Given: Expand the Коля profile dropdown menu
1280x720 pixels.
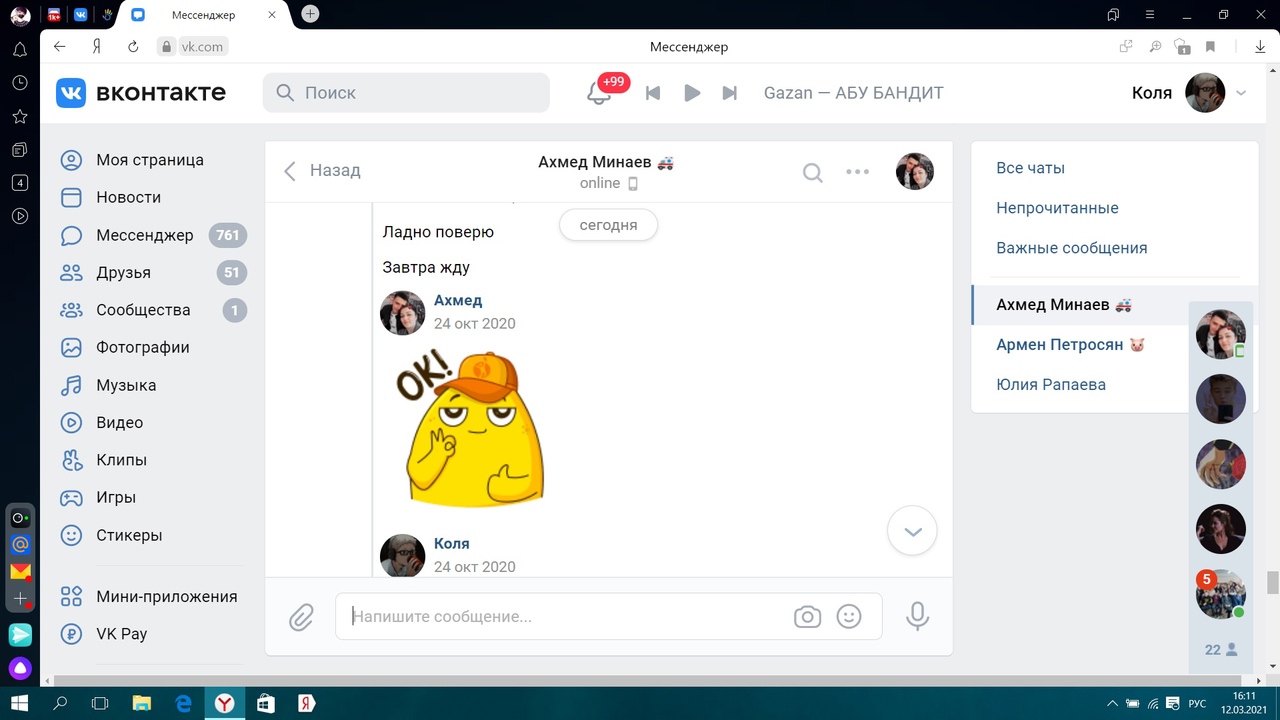Looking at the screenshot, I should [x=1241, y=93].
